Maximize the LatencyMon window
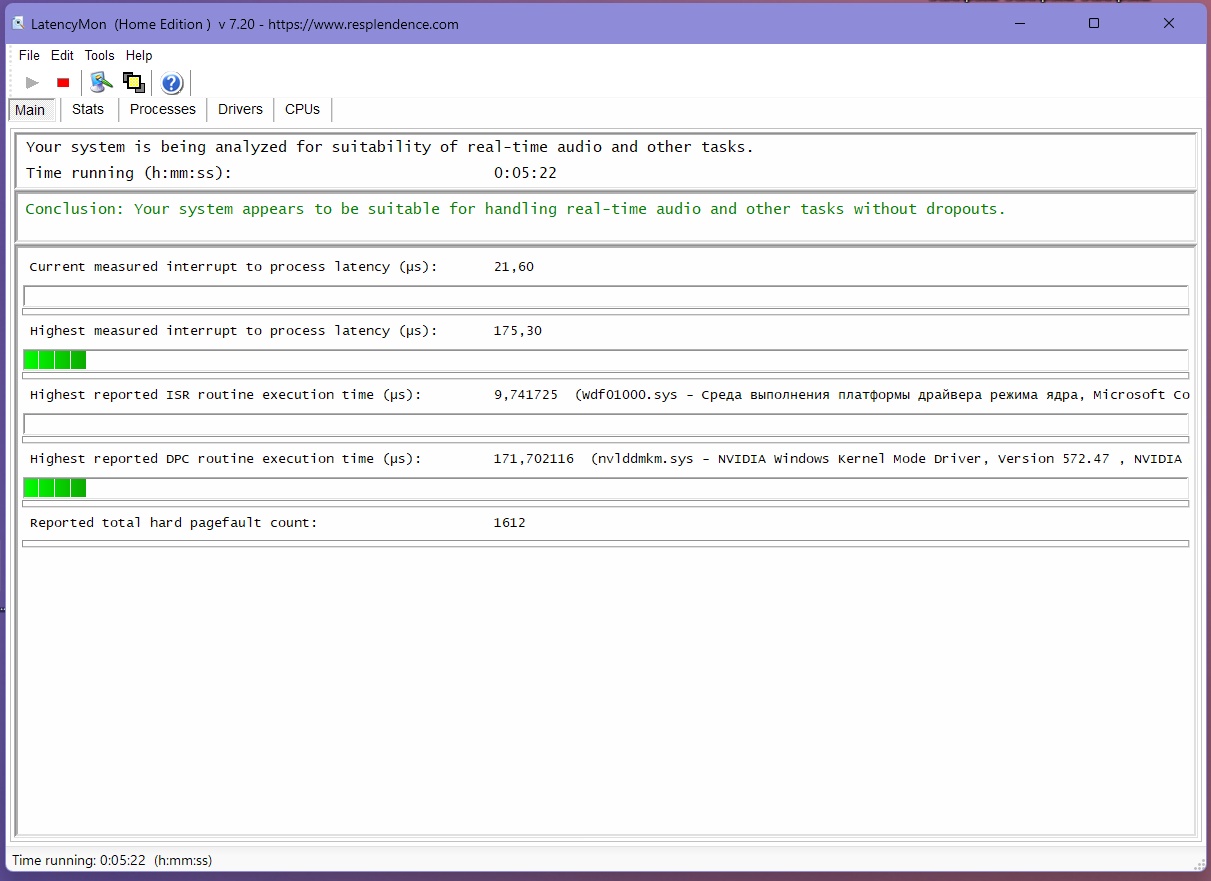Screen dimensions: 1211x881 tap(1094, 23)
